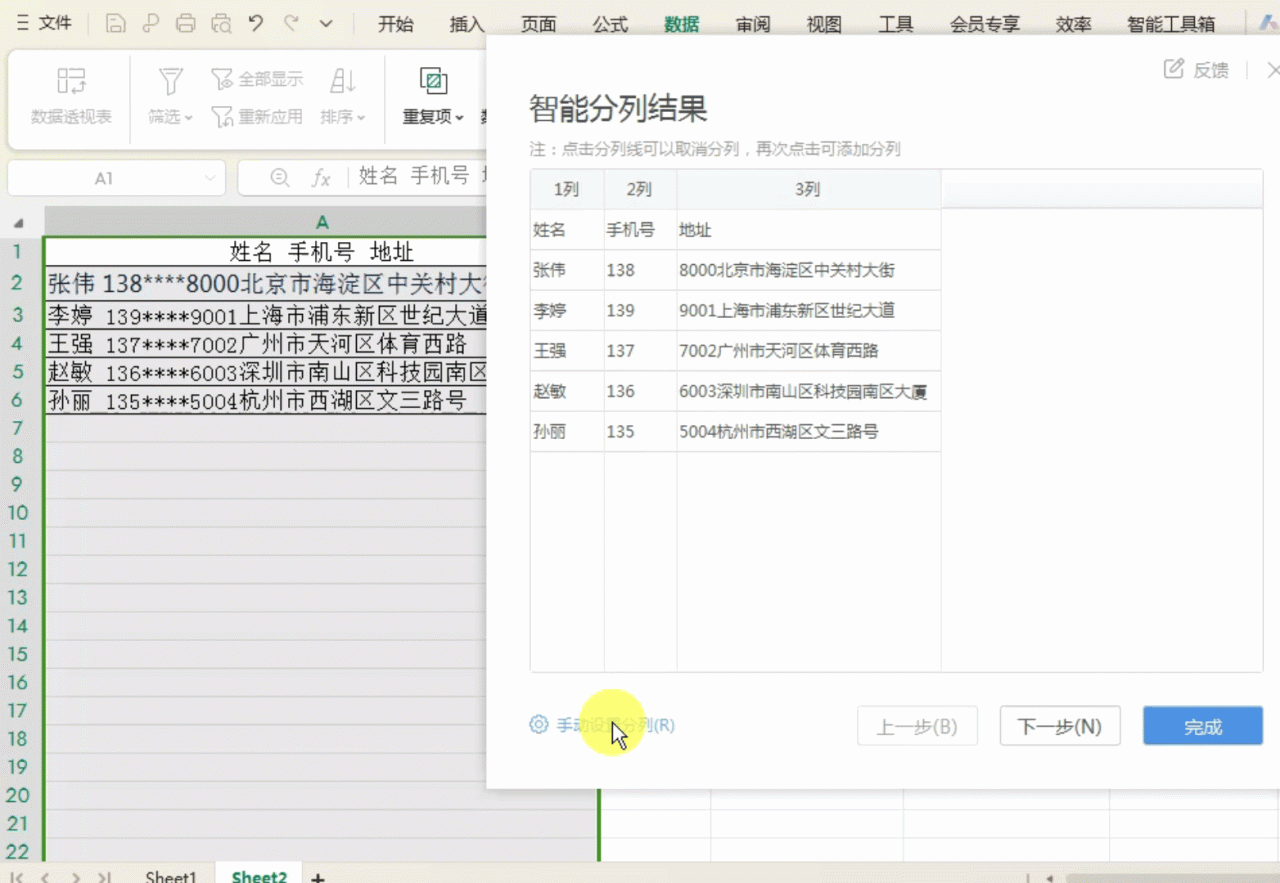Switch to the 公式 ribbon tab
Image resolution: width=1280 pixels, height=883 pixels.
coord(610,24)
